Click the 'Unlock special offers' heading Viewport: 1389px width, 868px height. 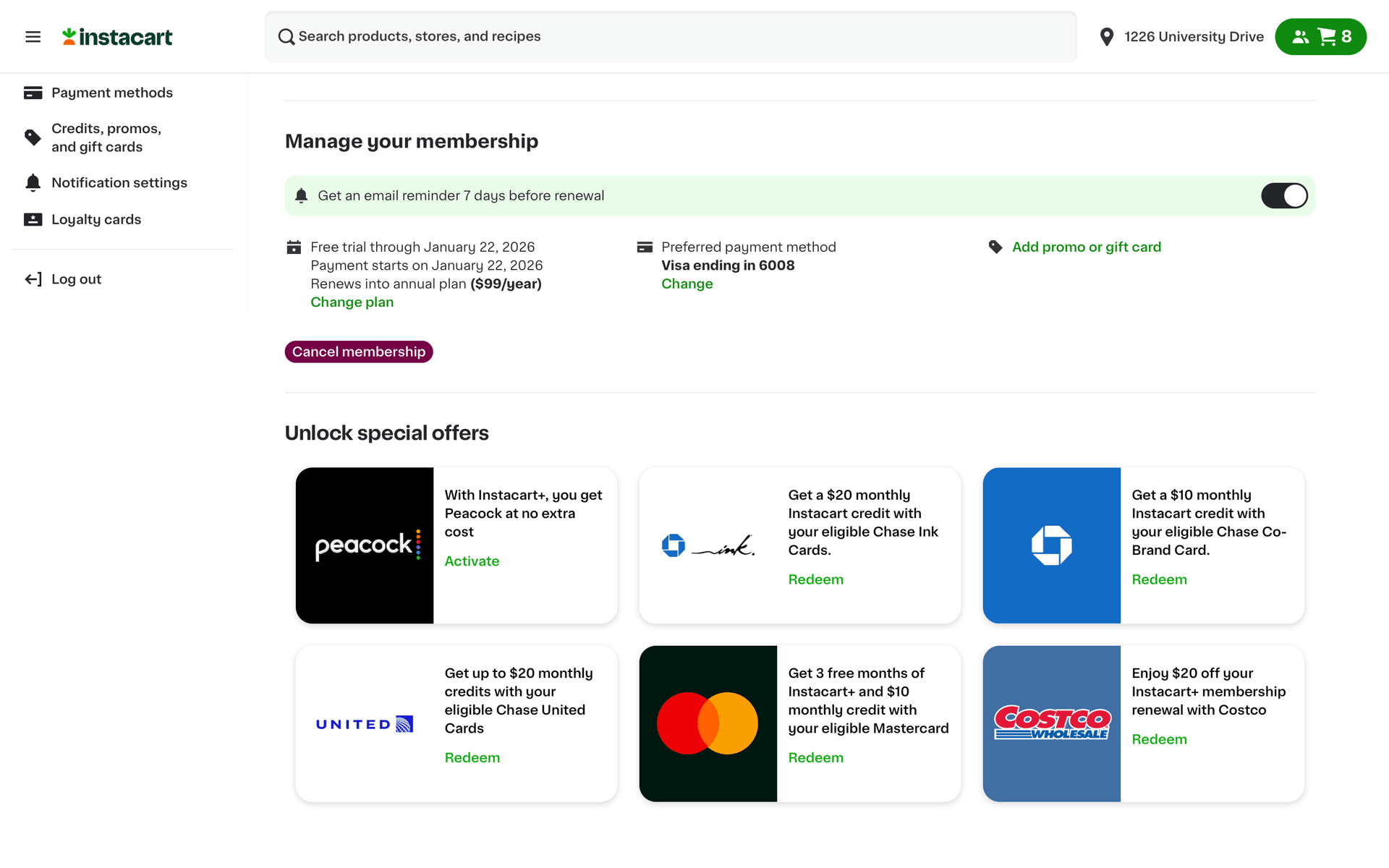point(387,433)
